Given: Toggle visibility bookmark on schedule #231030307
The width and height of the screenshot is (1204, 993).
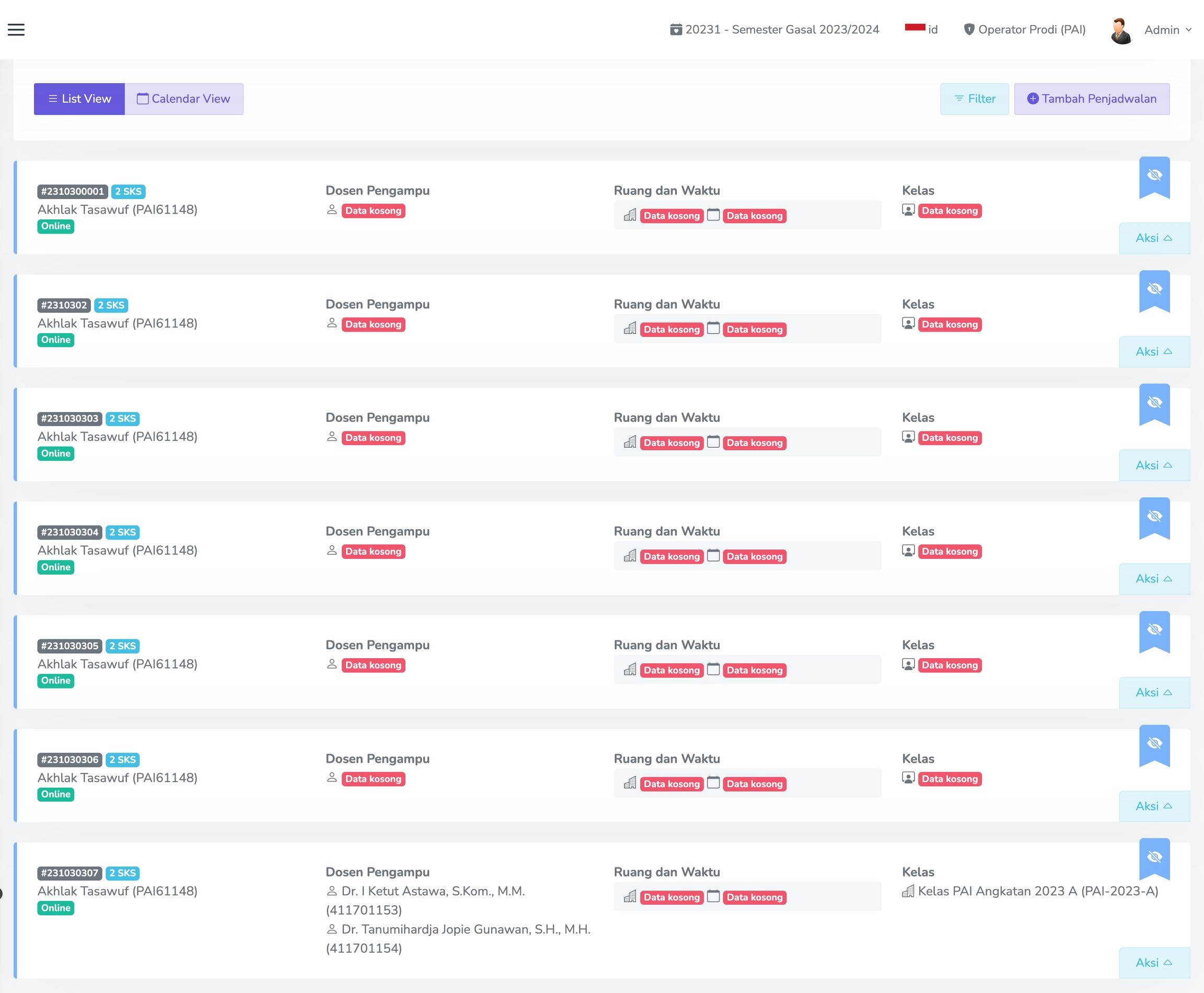Looking at the screenshot, I should 1154,857.
